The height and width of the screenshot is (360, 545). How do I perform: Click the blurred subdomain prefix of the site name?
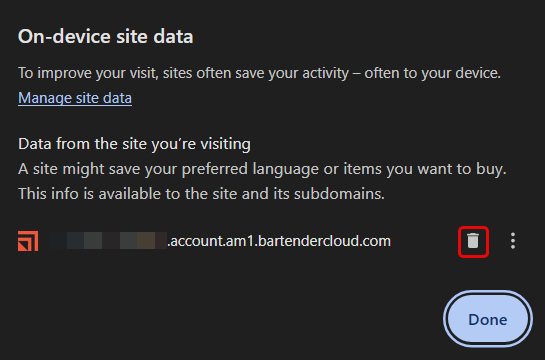(x=108, y=240)
